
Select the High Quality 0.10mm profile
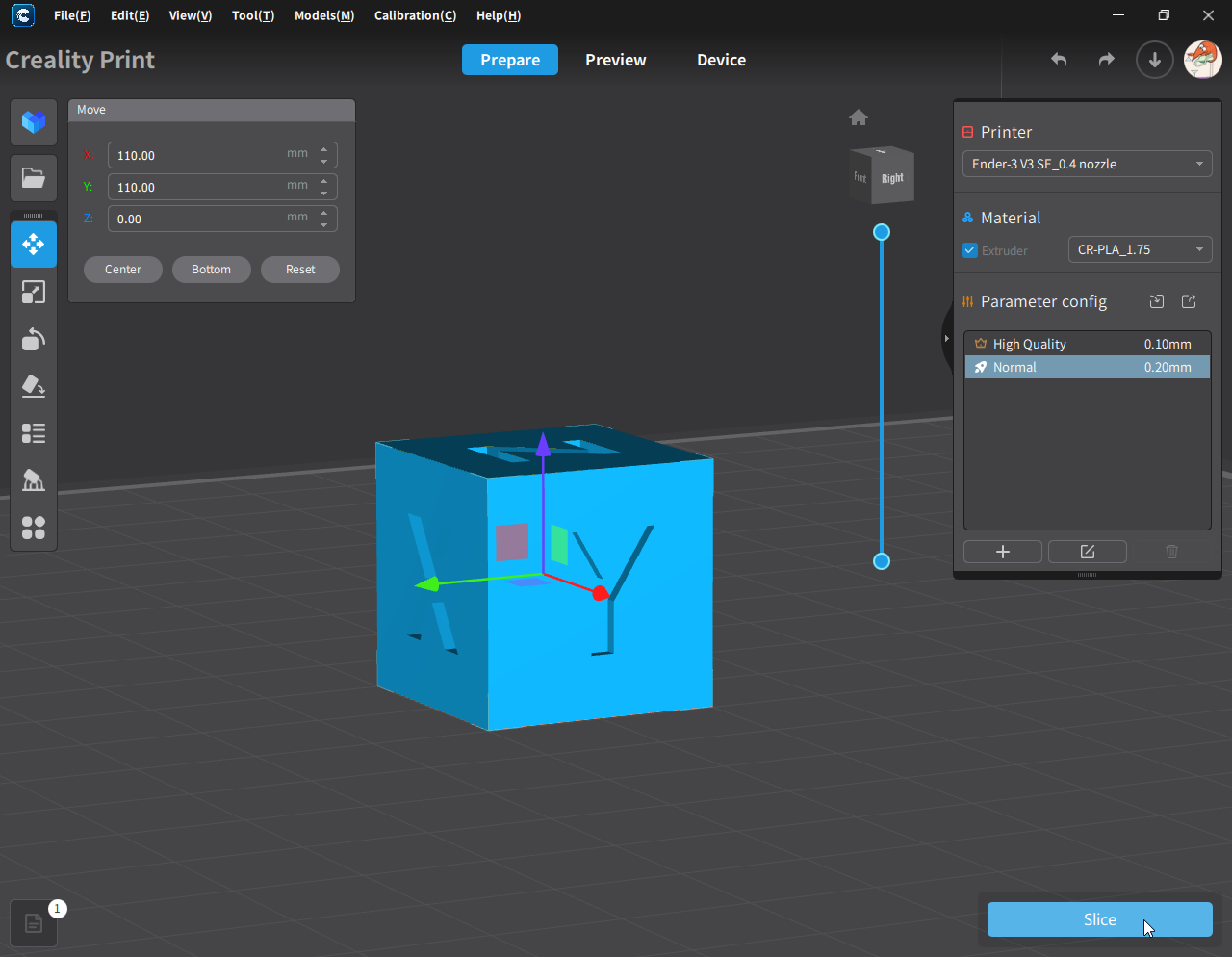click(1088, 344)
